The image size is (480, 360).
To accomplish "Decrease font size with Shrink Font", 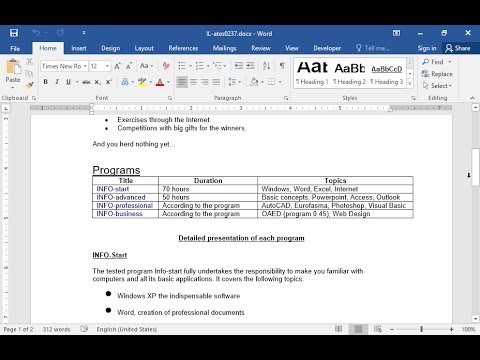I will coord(129,66).
